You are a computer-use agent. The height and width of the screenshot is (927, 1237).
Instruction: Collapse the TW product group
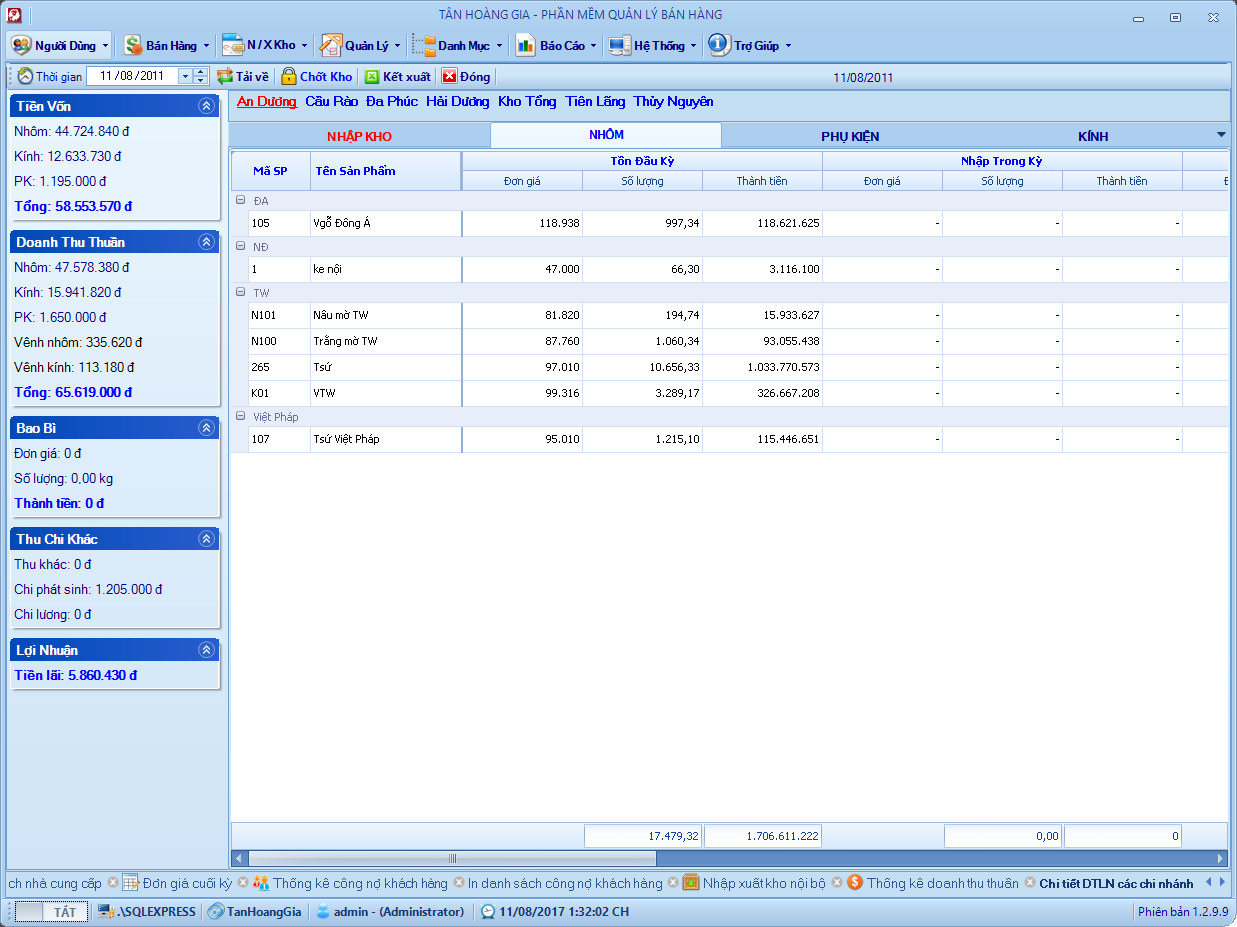coord(240,292)
